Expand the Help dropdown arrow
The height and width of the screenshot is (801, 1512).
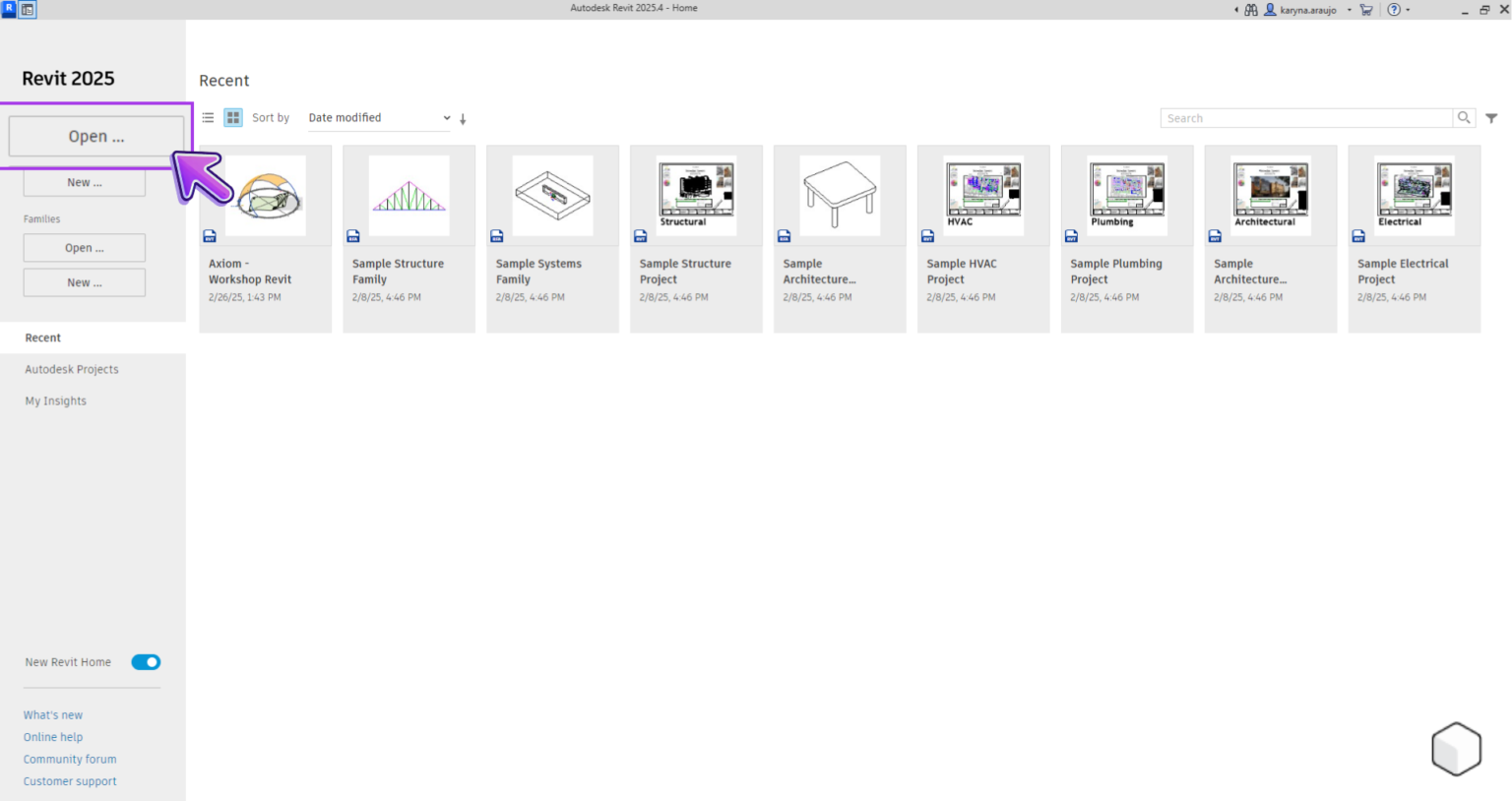1408,10
